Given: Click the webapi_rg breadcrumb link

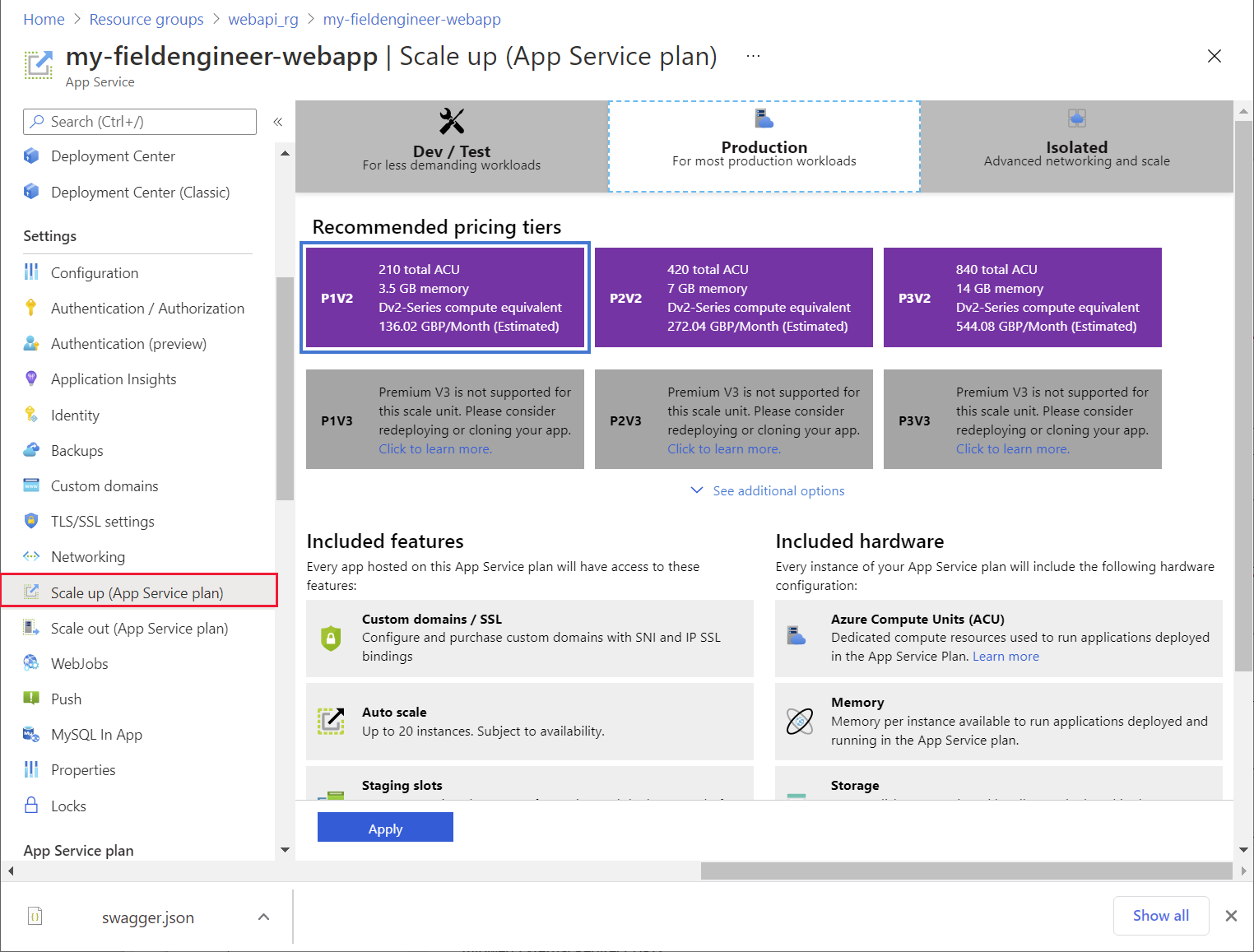Looking at the screenshot, I should point(263,19).
